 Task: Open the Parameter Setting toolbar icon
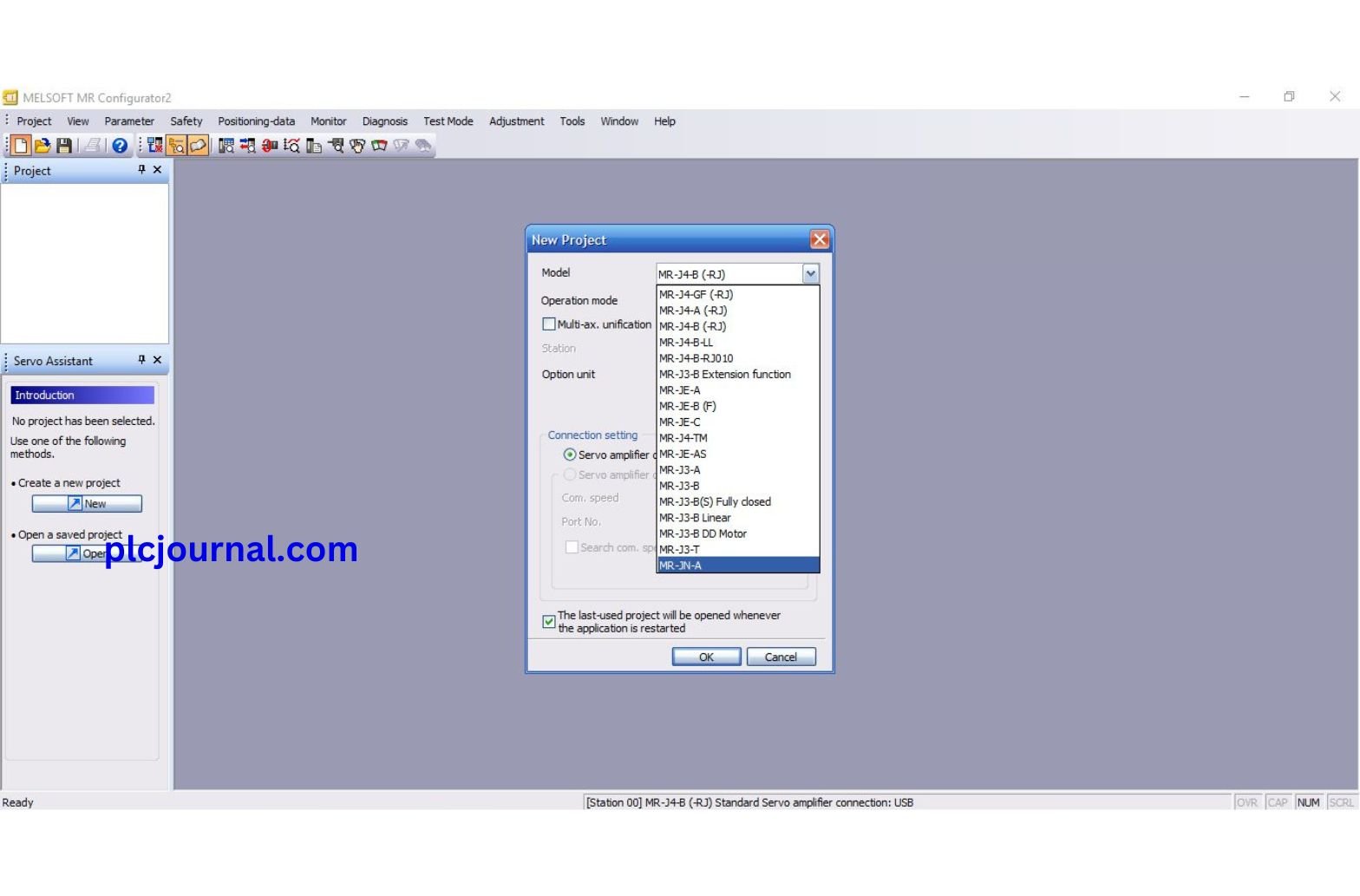226,146
